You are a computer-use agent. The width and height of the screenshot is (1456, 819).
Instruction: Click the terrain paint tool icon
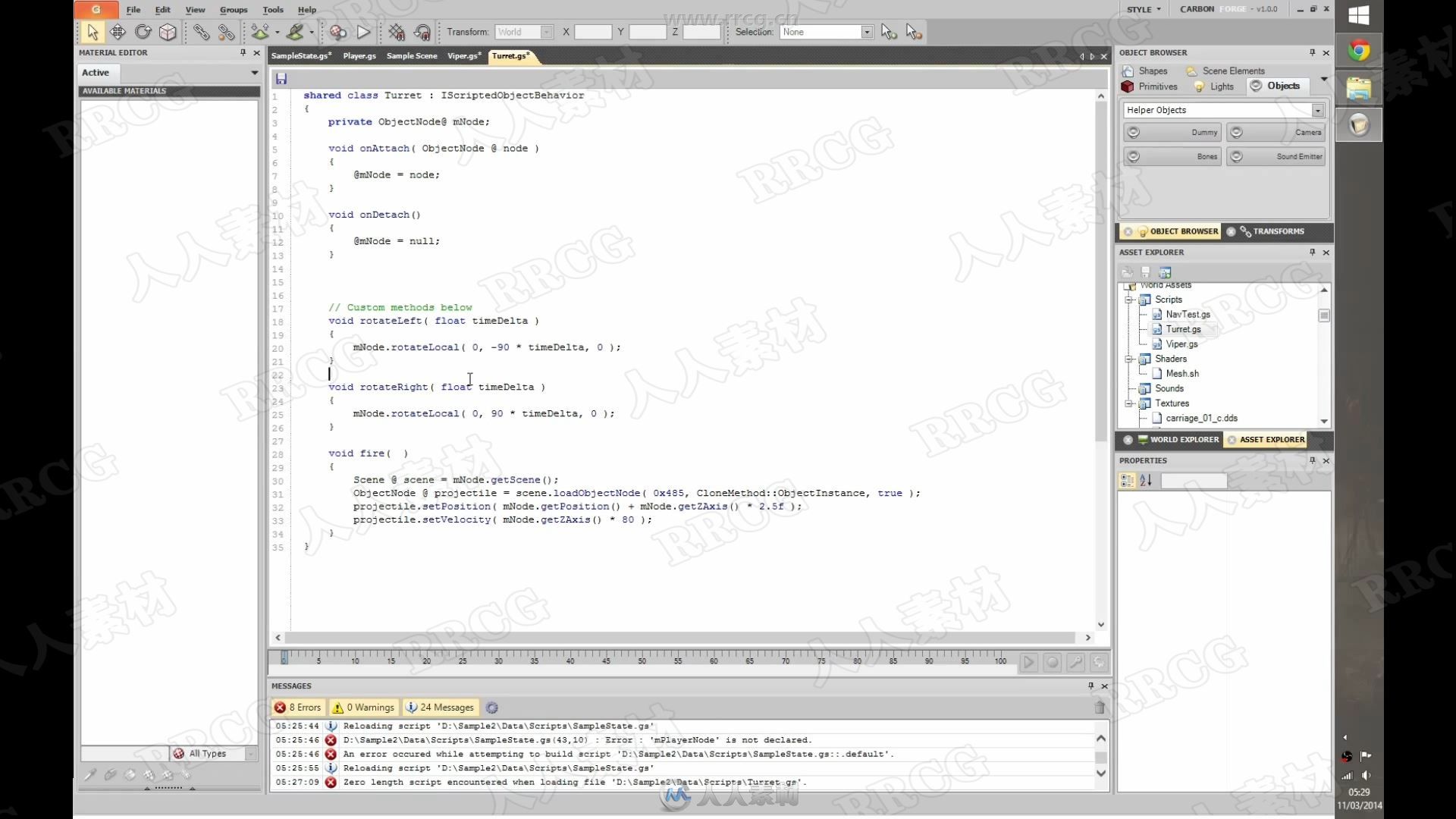tap(295, 32)
